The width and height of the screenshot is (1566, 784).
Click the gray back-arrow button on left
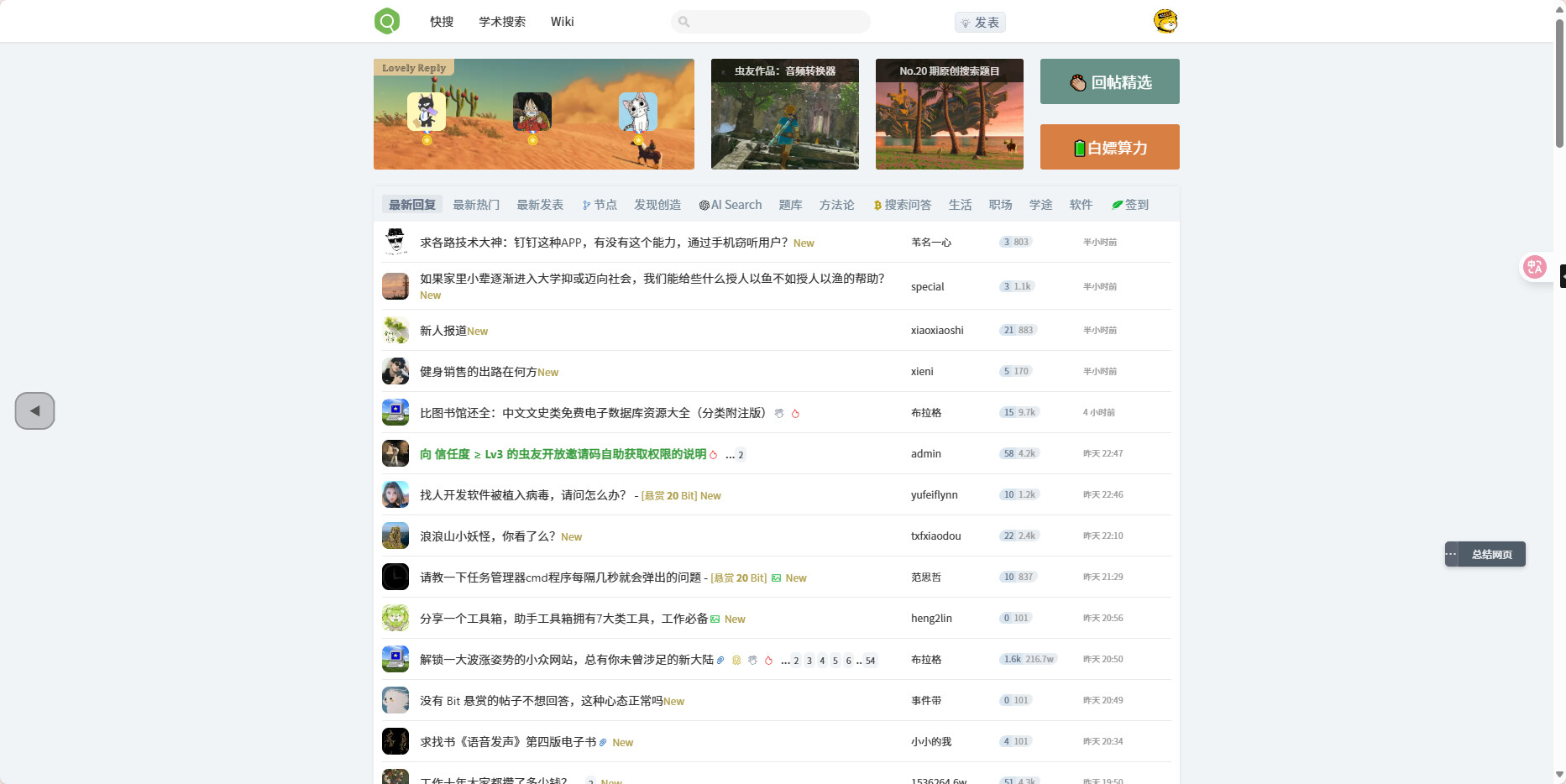click(34, 411)
